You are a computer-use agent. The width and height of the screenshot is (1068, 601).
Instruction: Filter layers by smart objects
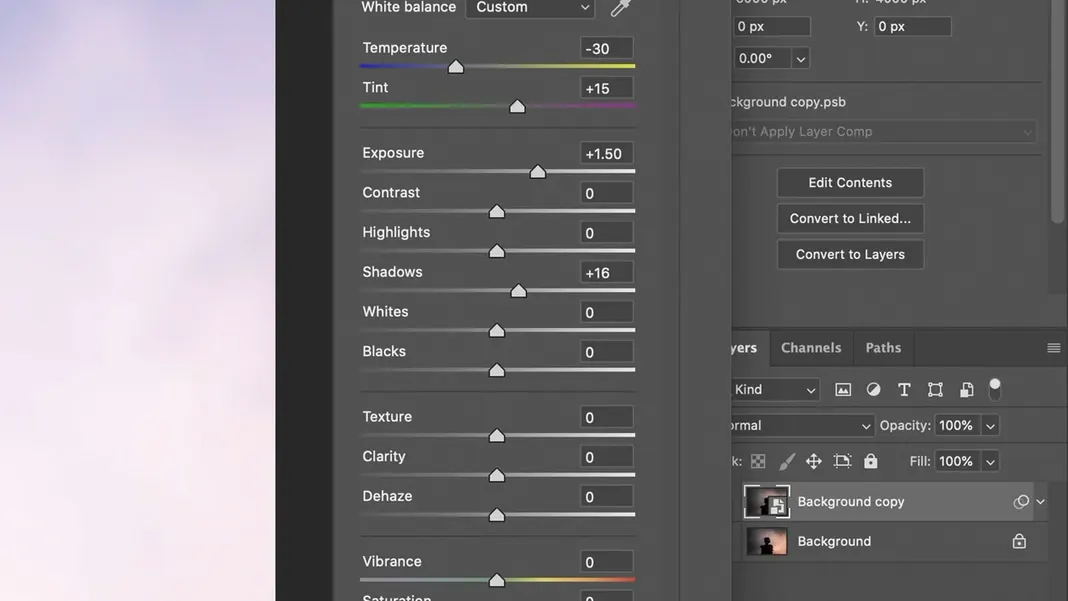click(x=967, y=390)
